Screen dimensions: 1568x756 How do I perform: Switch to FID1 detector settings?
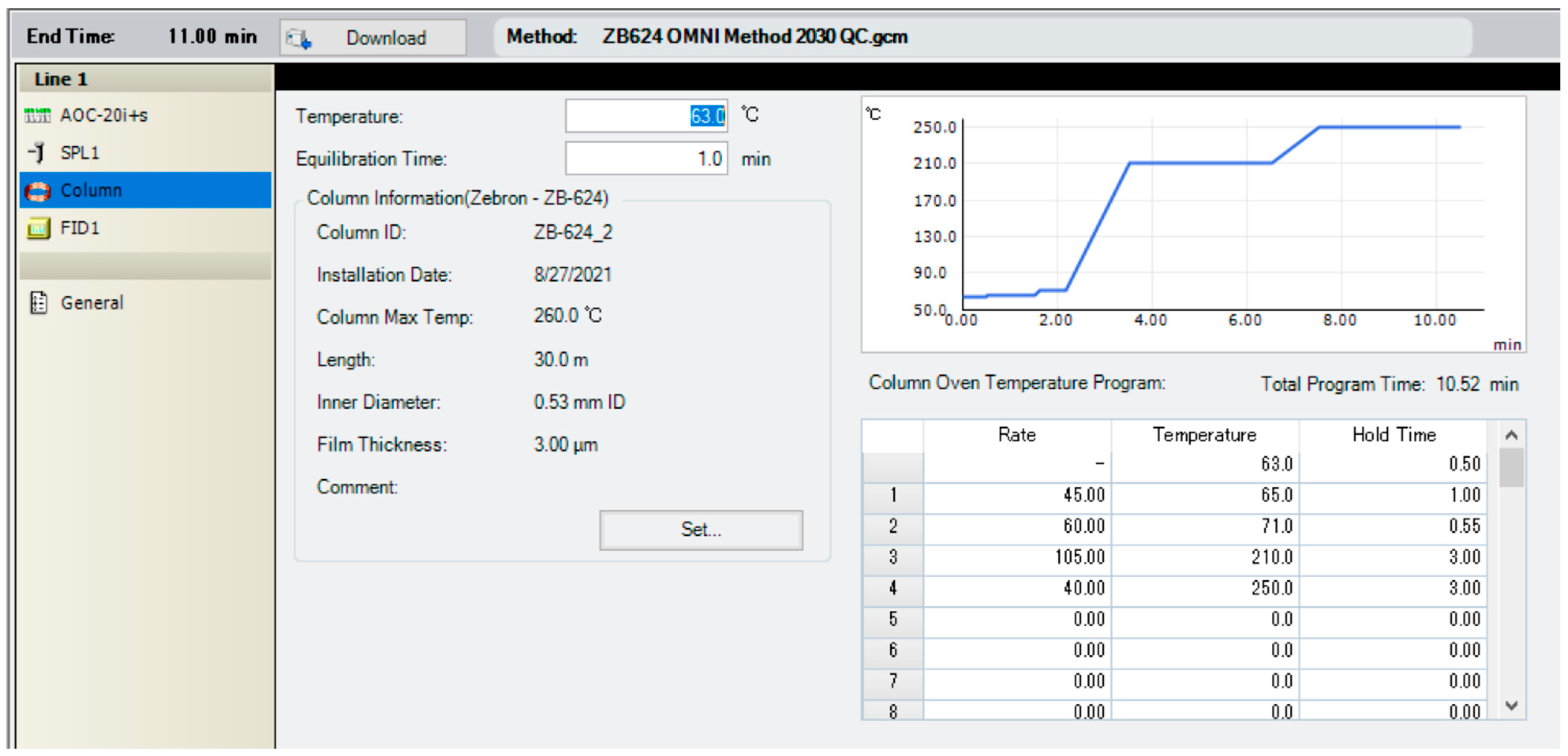80,229
